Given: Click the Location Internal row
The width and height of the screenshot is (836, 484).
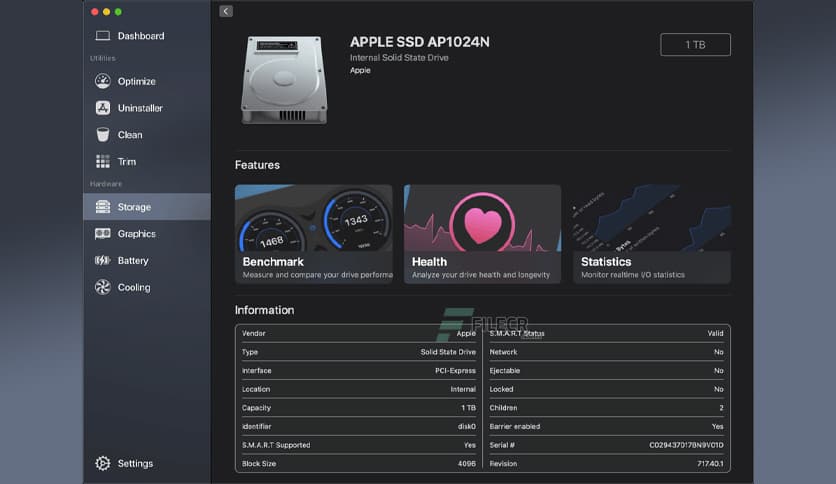Looking at the screenshot, I should [359, 389].
